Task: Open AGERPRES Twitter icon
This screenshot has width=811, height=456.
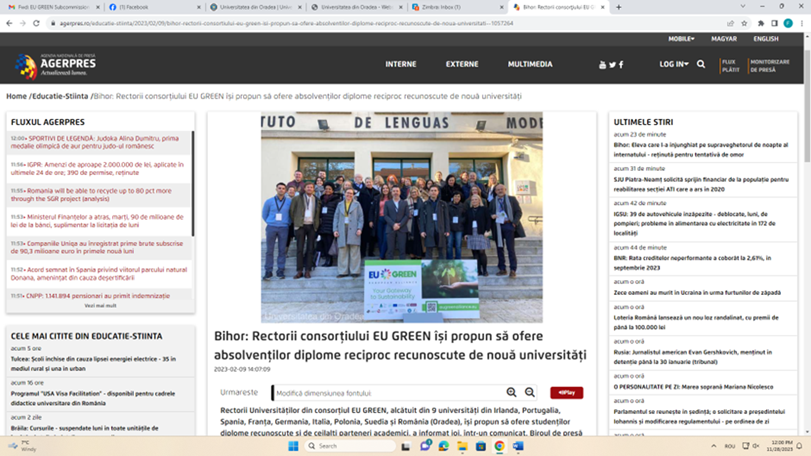Action: point(612,64)
